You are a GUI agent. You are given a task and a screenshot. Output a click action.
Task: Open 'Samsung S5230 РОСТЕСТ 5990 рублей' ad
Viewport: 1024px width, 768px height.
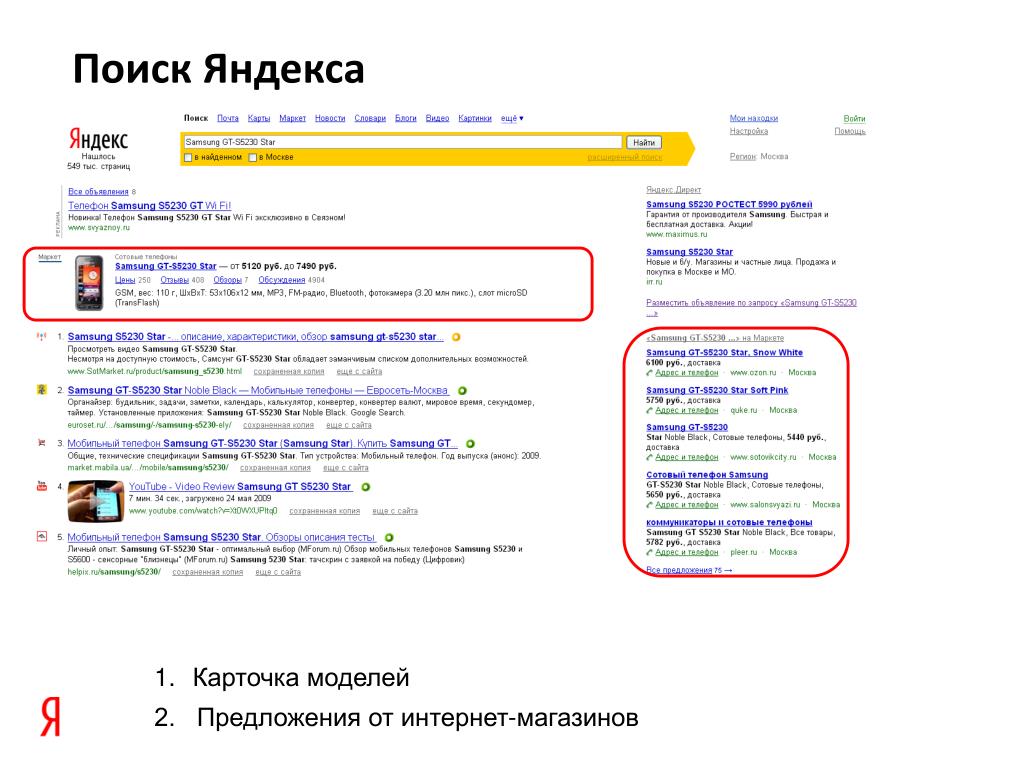click(729, 204)
